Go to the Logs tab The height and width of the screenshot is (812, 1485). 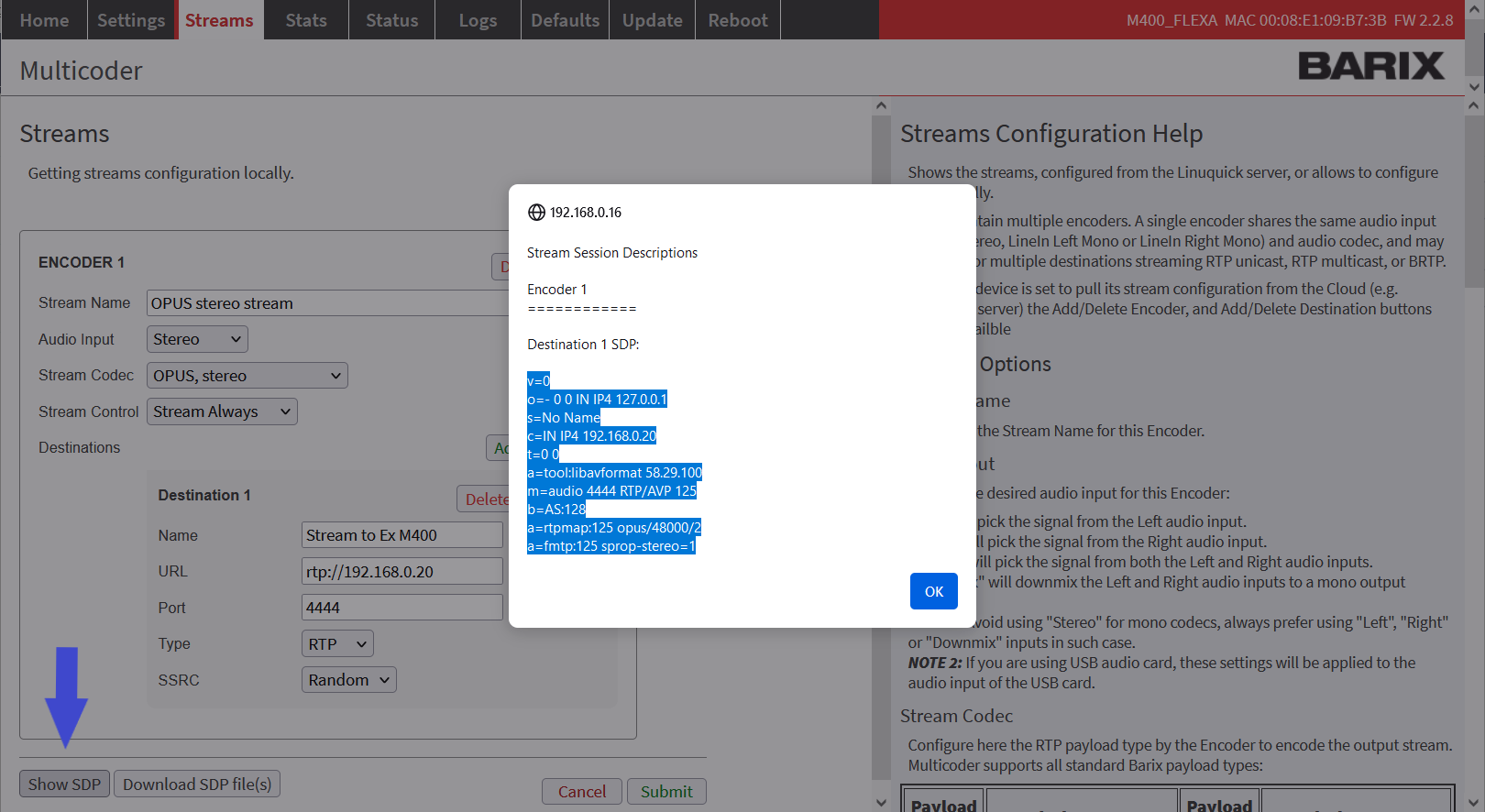click(478, 20)
